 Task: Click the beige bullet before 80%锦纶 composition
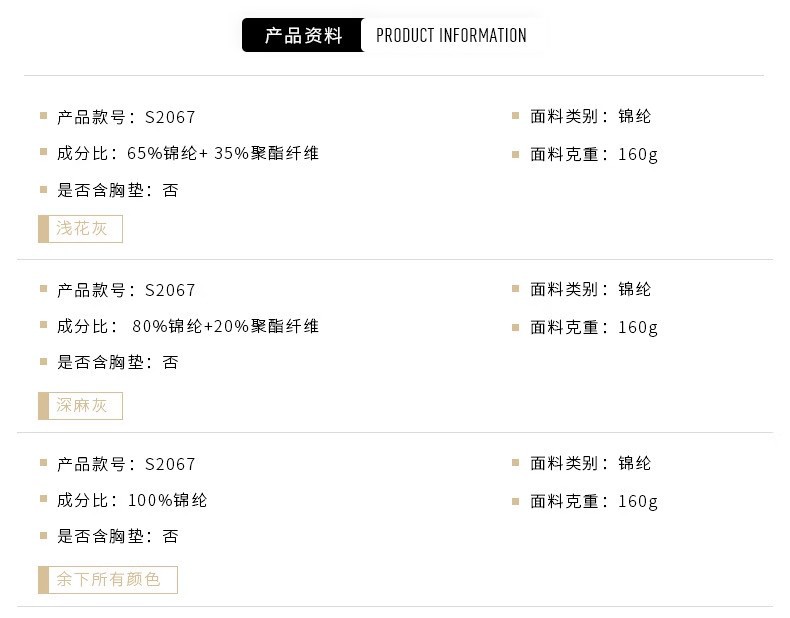click(x=44, y=326)
